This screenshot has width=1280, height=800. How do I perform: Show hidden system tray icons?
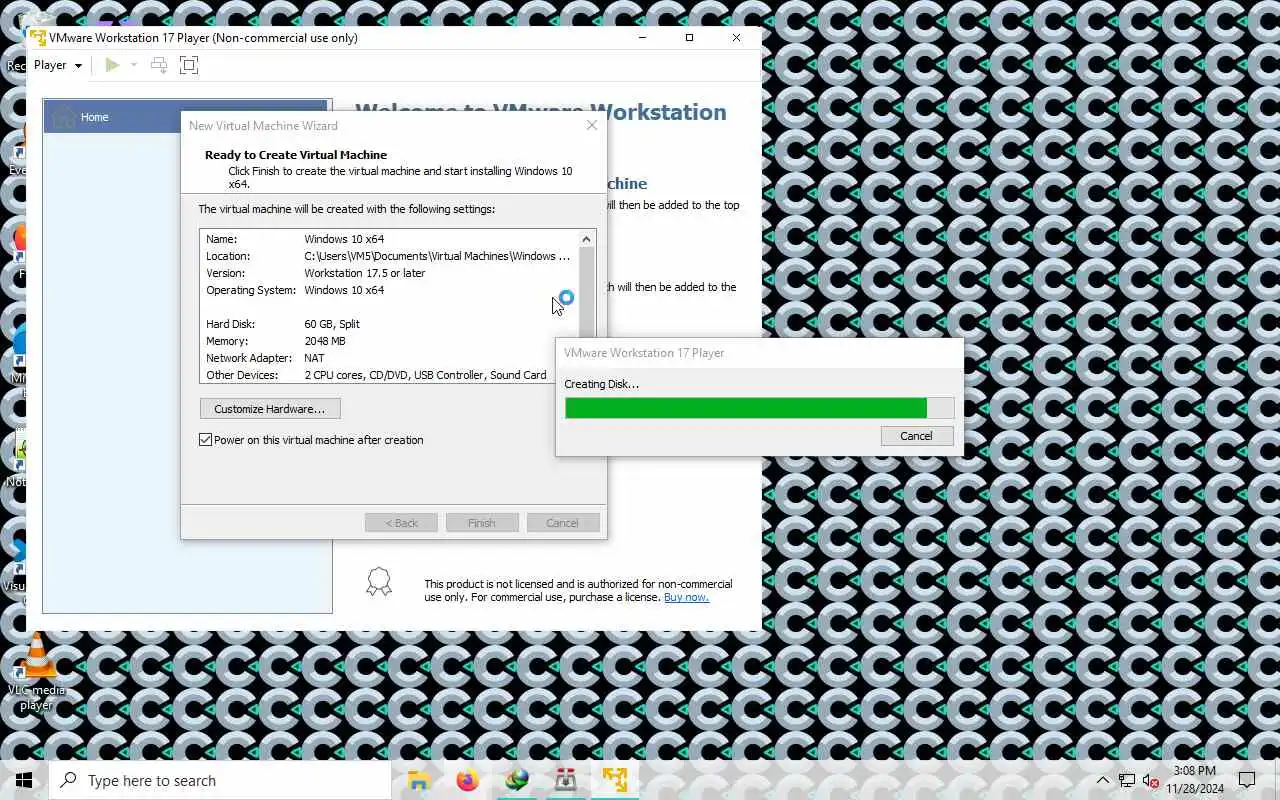tap(1103, 780)
